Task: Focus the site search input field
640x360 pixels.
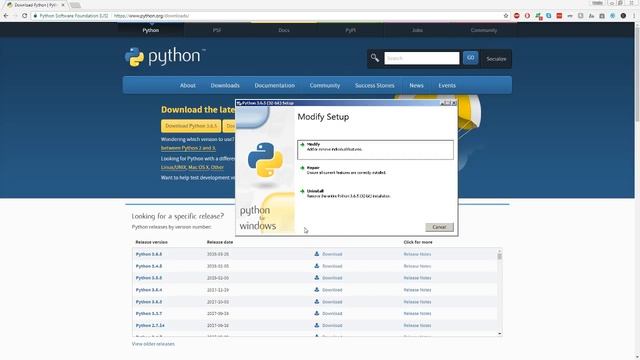Action: [422, 58]
